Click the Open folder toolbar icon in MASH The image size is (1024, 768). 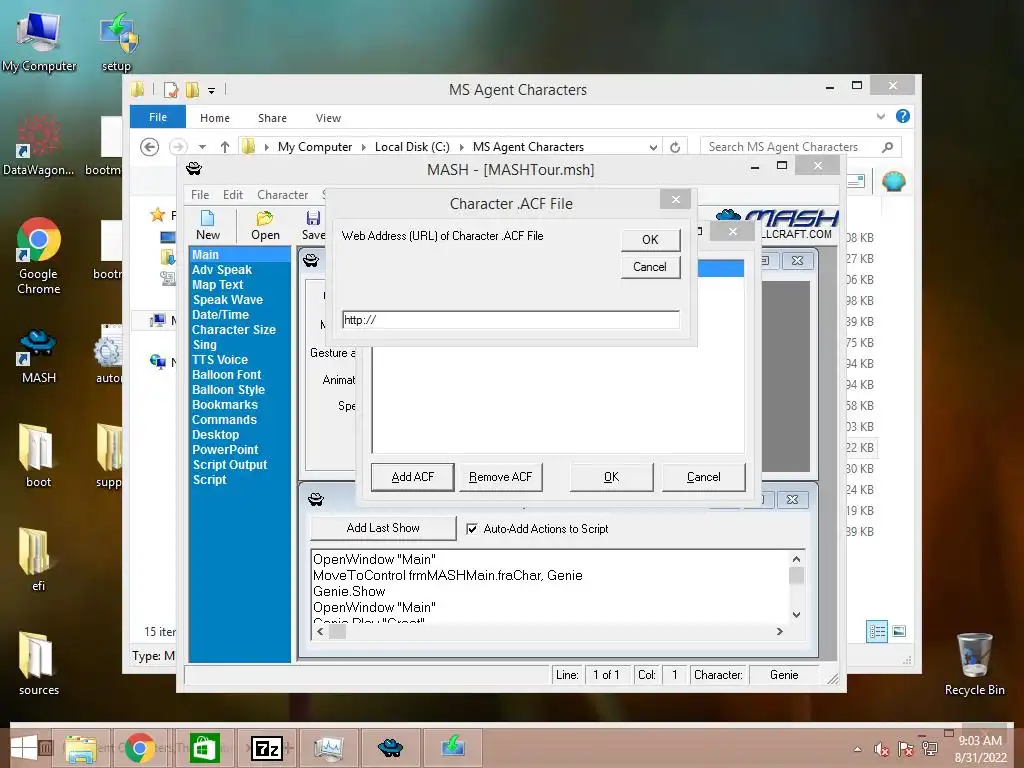pyautogui.click(x=265, y=225)
